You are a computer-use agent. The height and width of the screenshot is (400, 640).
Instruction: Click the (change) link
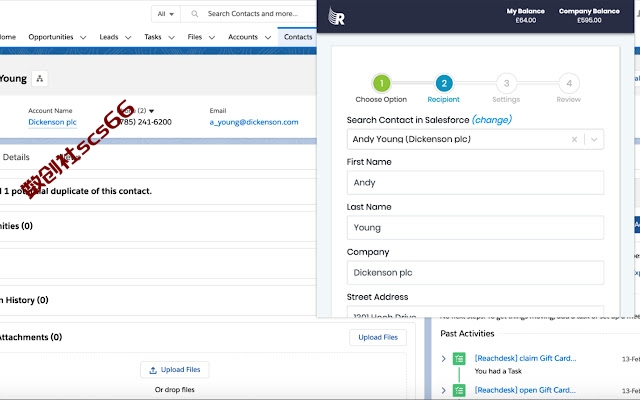pyautogui.click(x=492, y=120)
